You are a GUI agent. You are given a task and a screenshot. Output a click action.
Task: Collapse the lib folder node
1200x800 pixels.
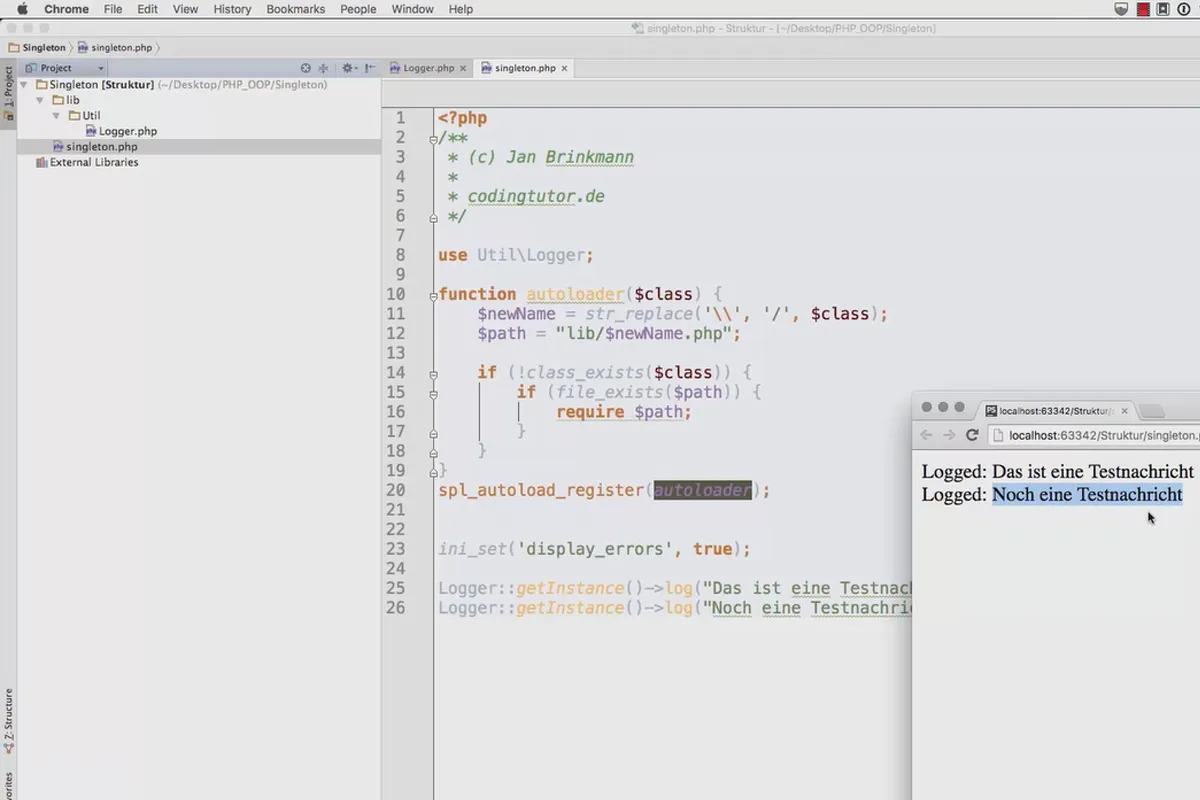point(40,100)
